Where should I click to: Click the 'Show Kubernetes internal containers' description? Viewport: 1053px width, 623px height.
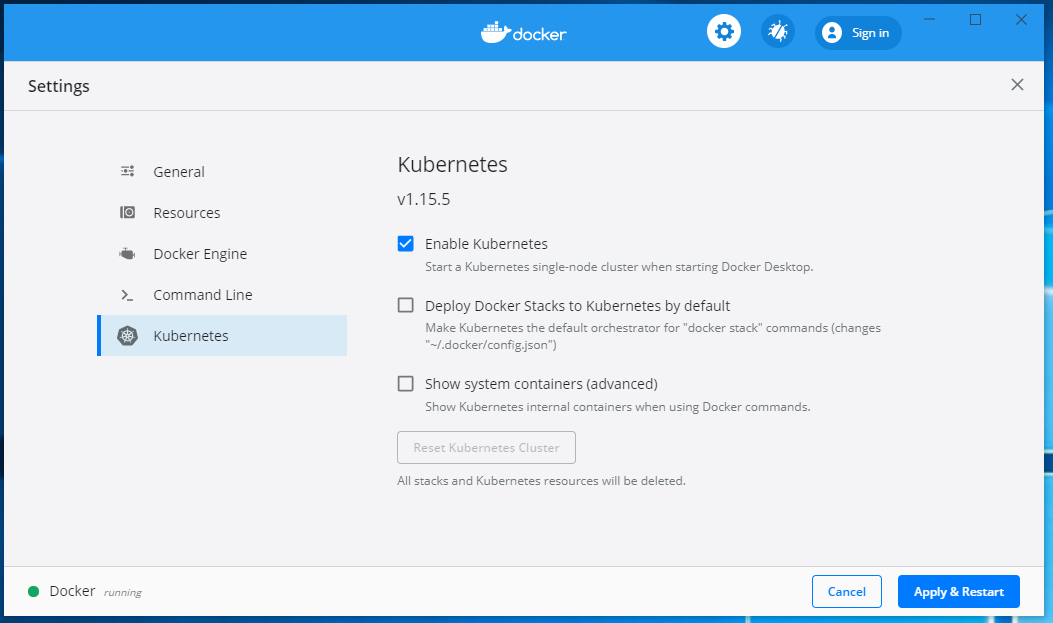[x=617, y=407]
